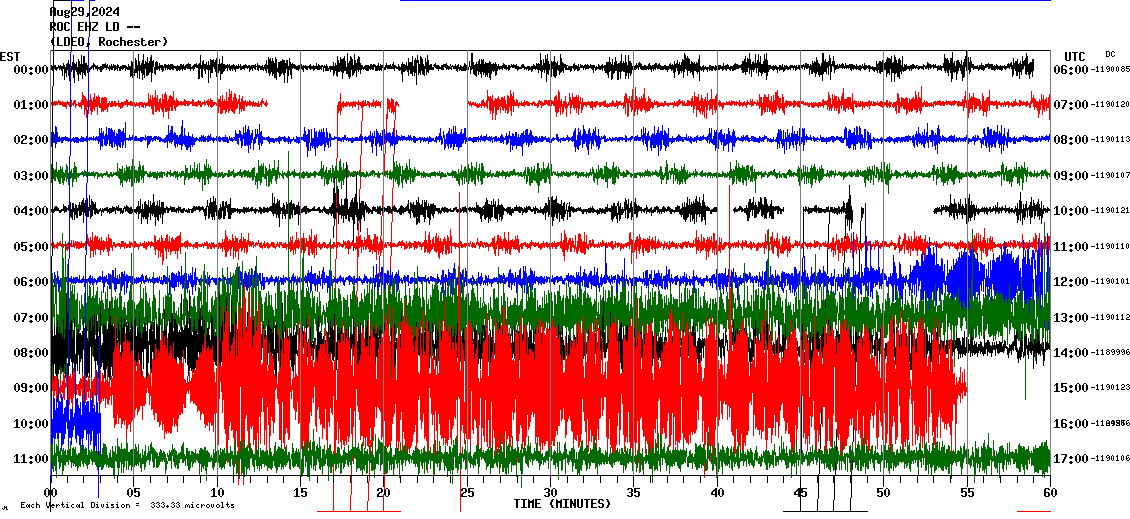Select the -1190085 DC offset value
1130x519 pixels.
1111,70
